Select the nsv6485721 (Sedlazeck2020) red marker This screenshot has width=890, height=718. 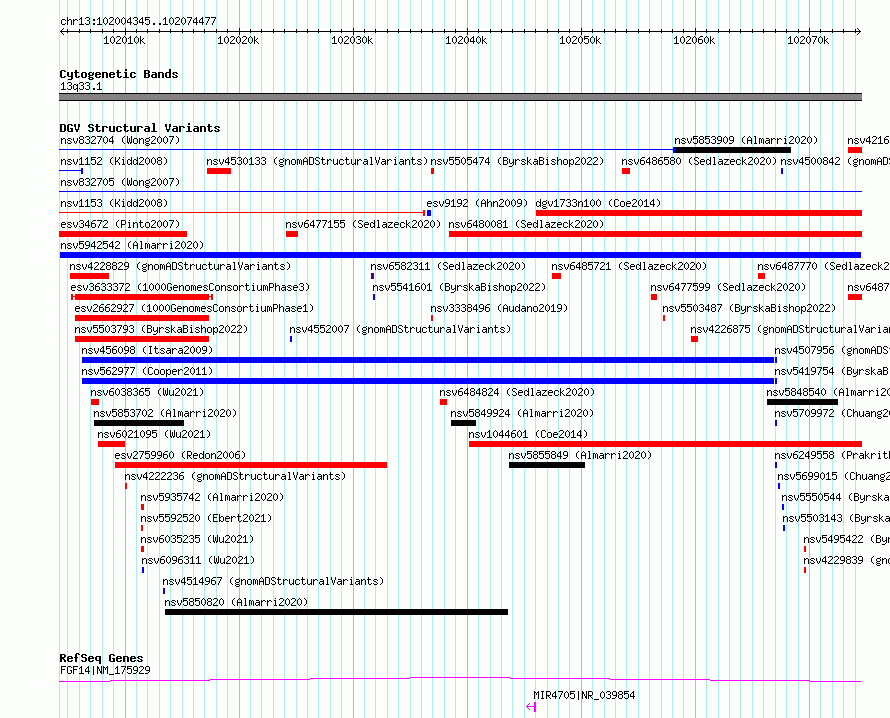click(x=556, y=276)
